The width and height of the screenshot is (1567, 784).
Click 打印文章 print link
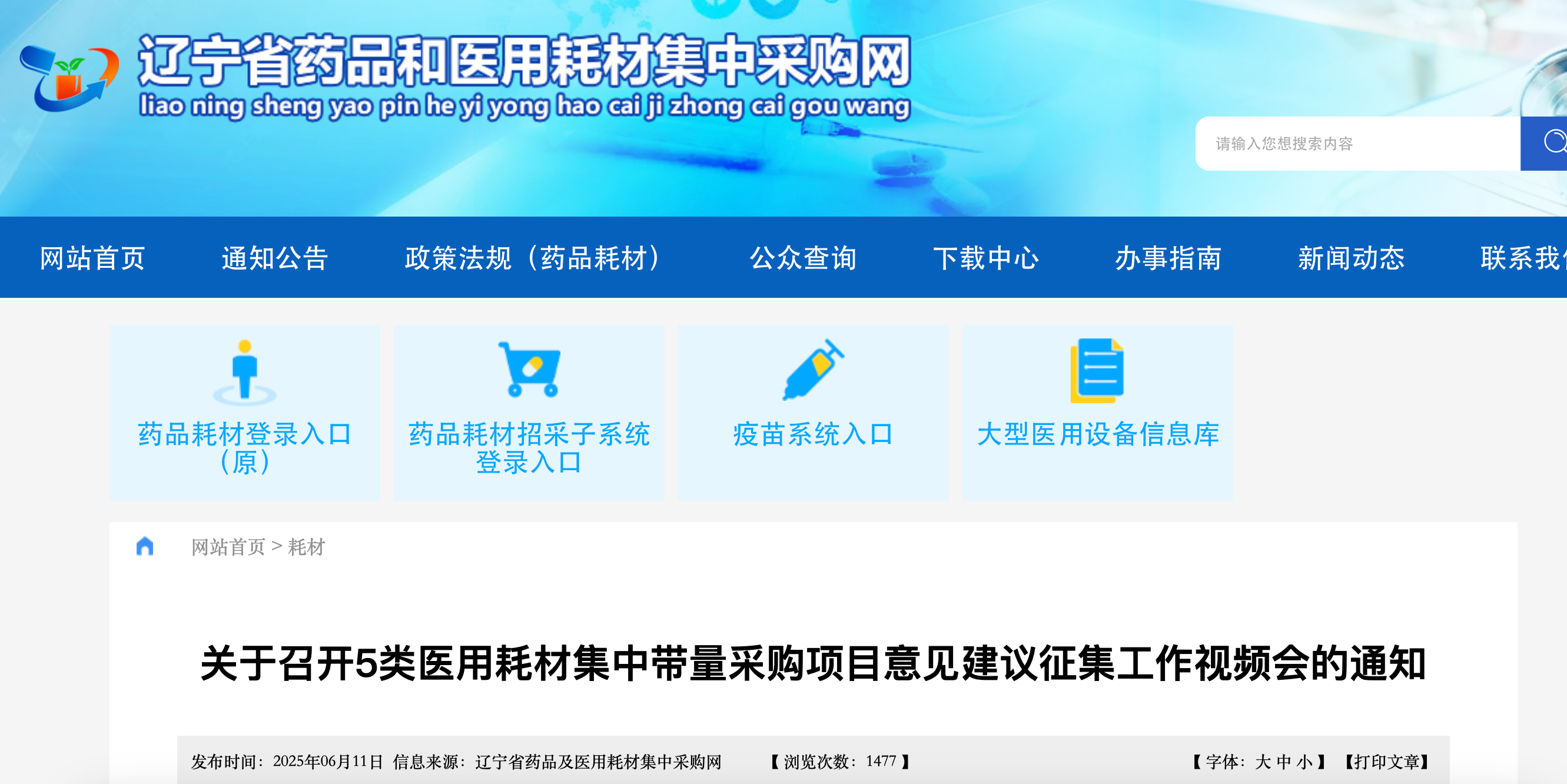1387,762
